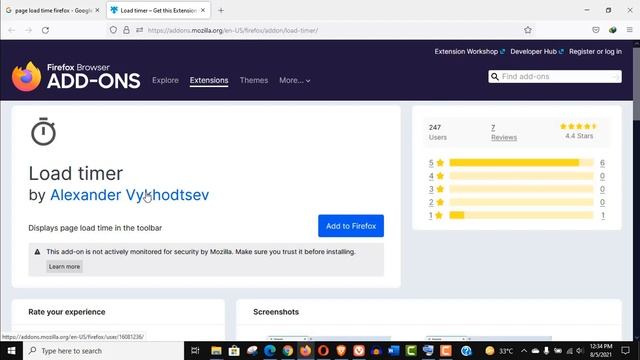
Task: Open the help question-mark taskbar icon
Action: (x=466, y=351)
